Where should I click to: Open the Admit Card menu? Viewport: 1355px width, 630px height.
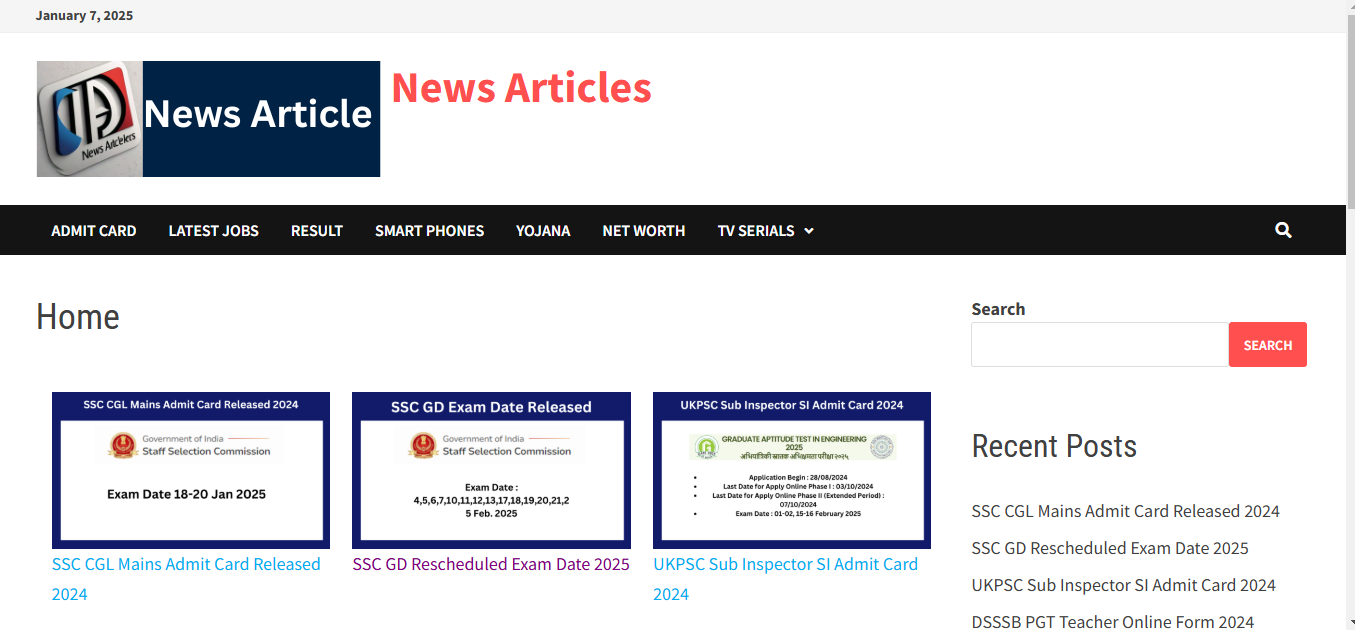click(94, 230)
